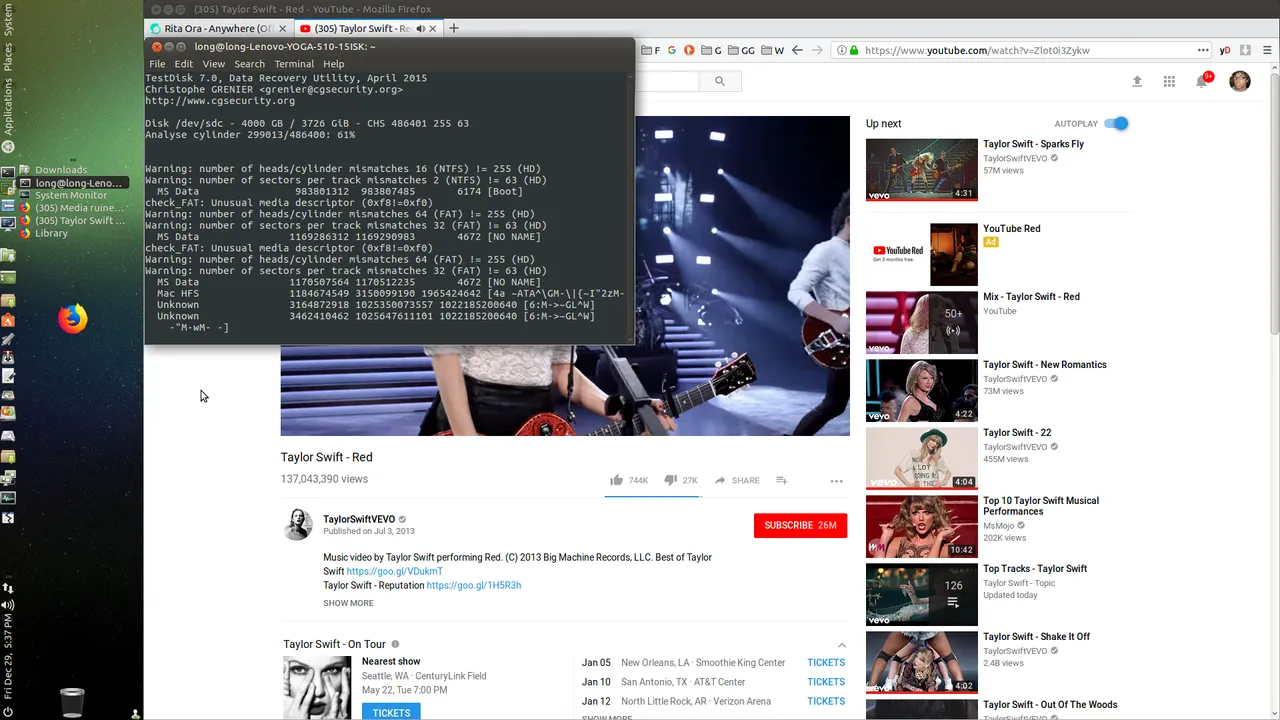Open the terminal File menu

click(x=157, y=64)
